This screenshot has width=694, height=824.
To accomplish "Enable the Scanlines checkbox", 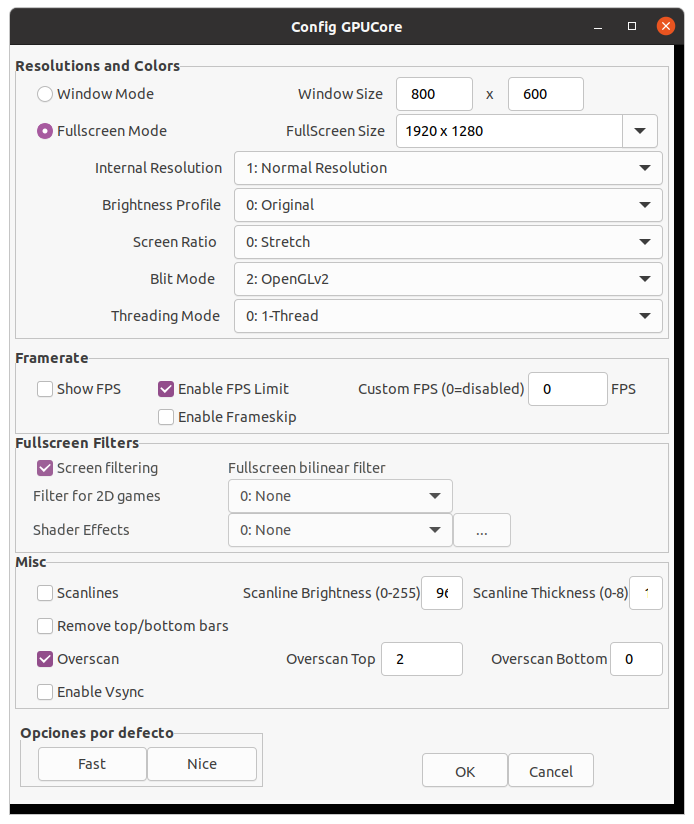I will coord(45,593).
